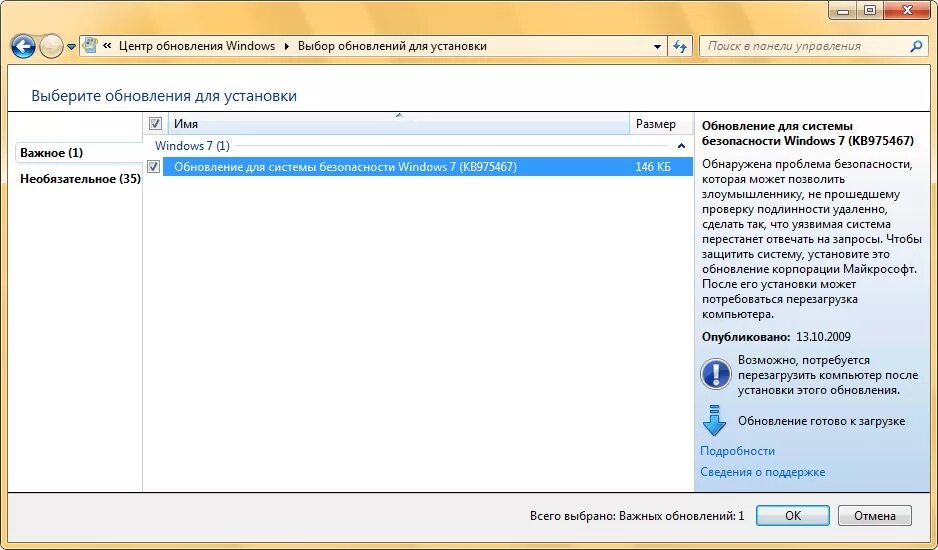
Task: Click the magnifier search icon
Action: 916,46
